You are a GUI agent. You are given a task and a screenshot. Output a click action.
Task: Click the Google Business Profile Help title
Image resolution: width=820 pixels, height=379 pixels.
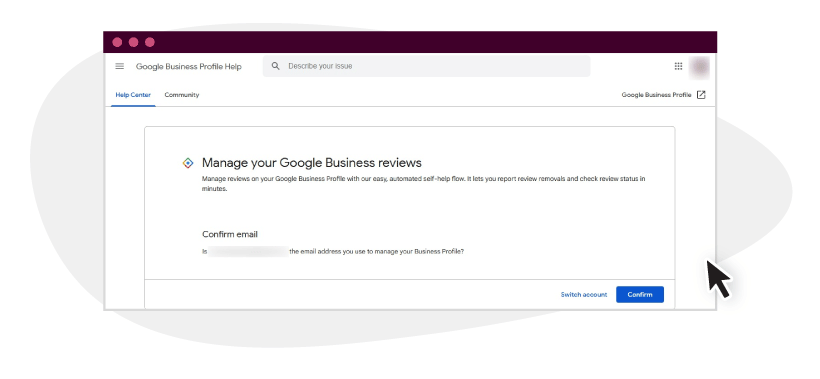click(189, 66)
